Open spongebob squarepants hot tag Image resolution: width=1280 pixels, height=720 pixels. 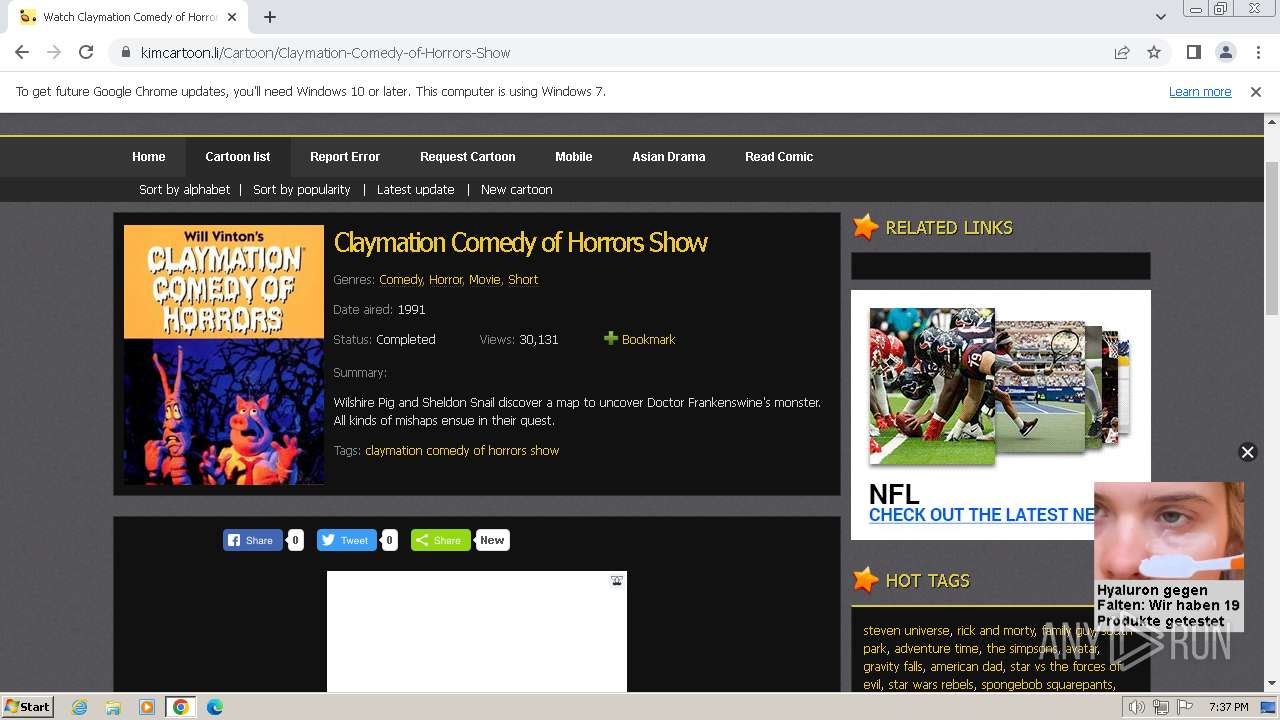pyautogui.click(x=1046, y=685)
